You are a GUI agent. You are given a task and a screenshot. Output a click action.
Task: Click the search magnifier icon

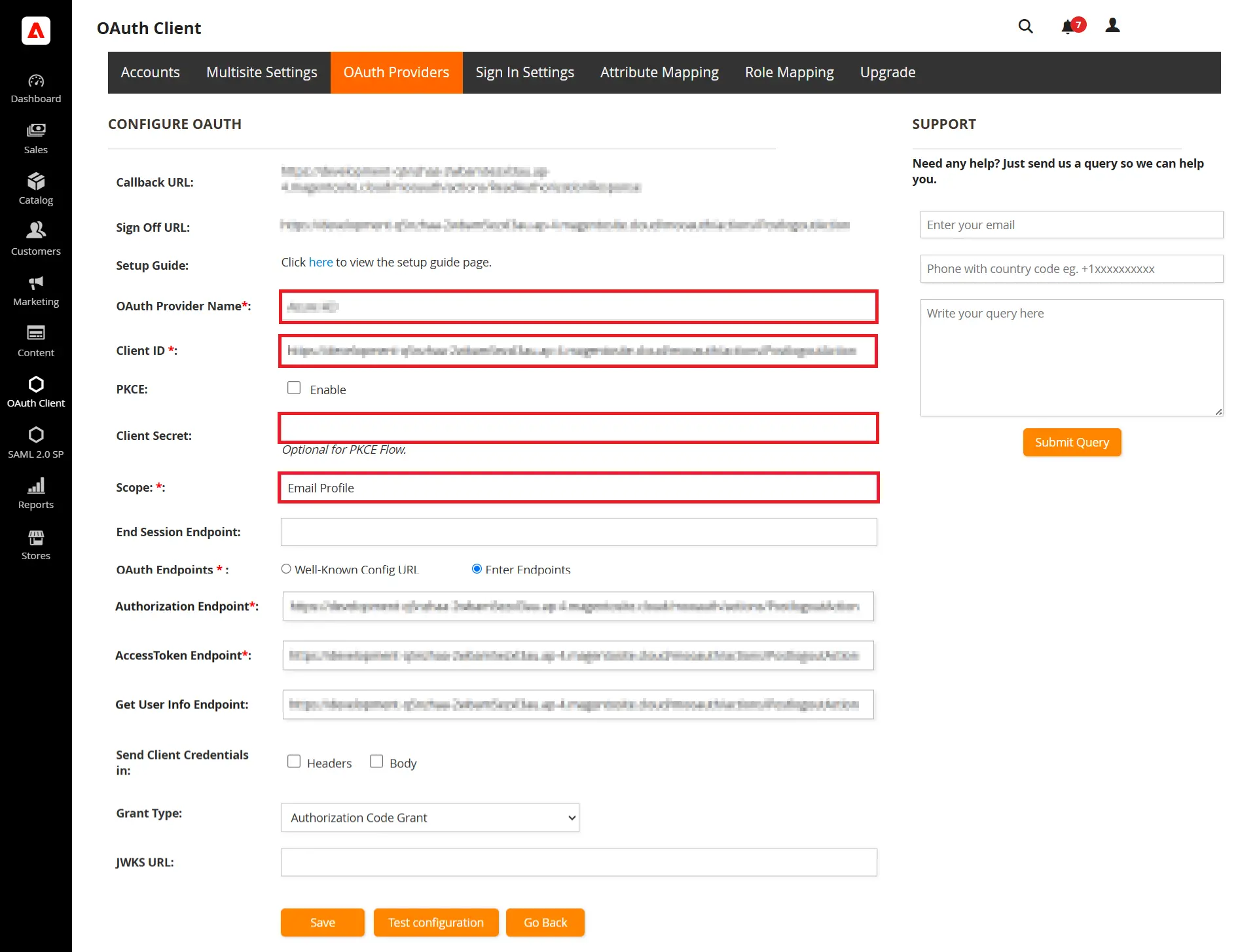click(x=1026, y=26)
